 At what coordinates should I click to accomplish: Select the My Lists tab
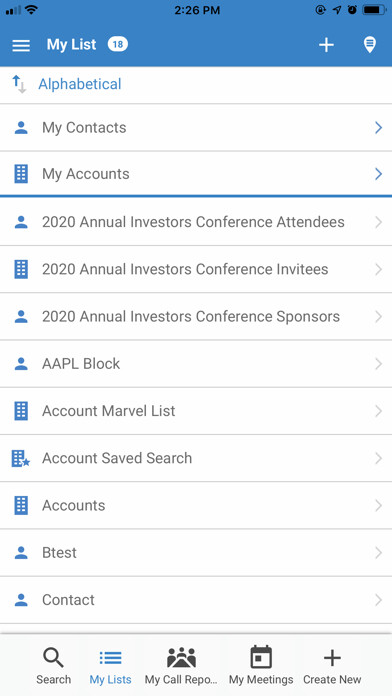click(x=111, y=666)
